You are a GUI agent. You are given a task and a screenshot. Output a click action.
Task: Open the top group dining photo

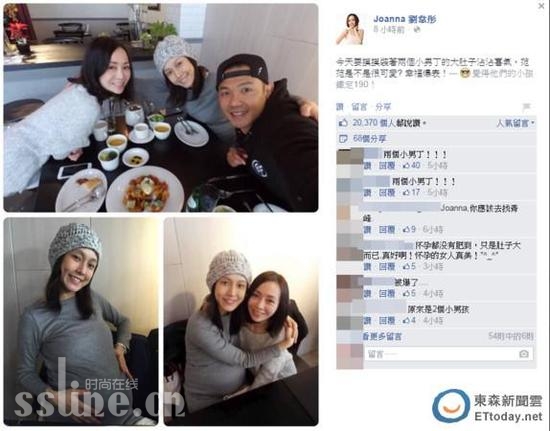pos(161,108)
